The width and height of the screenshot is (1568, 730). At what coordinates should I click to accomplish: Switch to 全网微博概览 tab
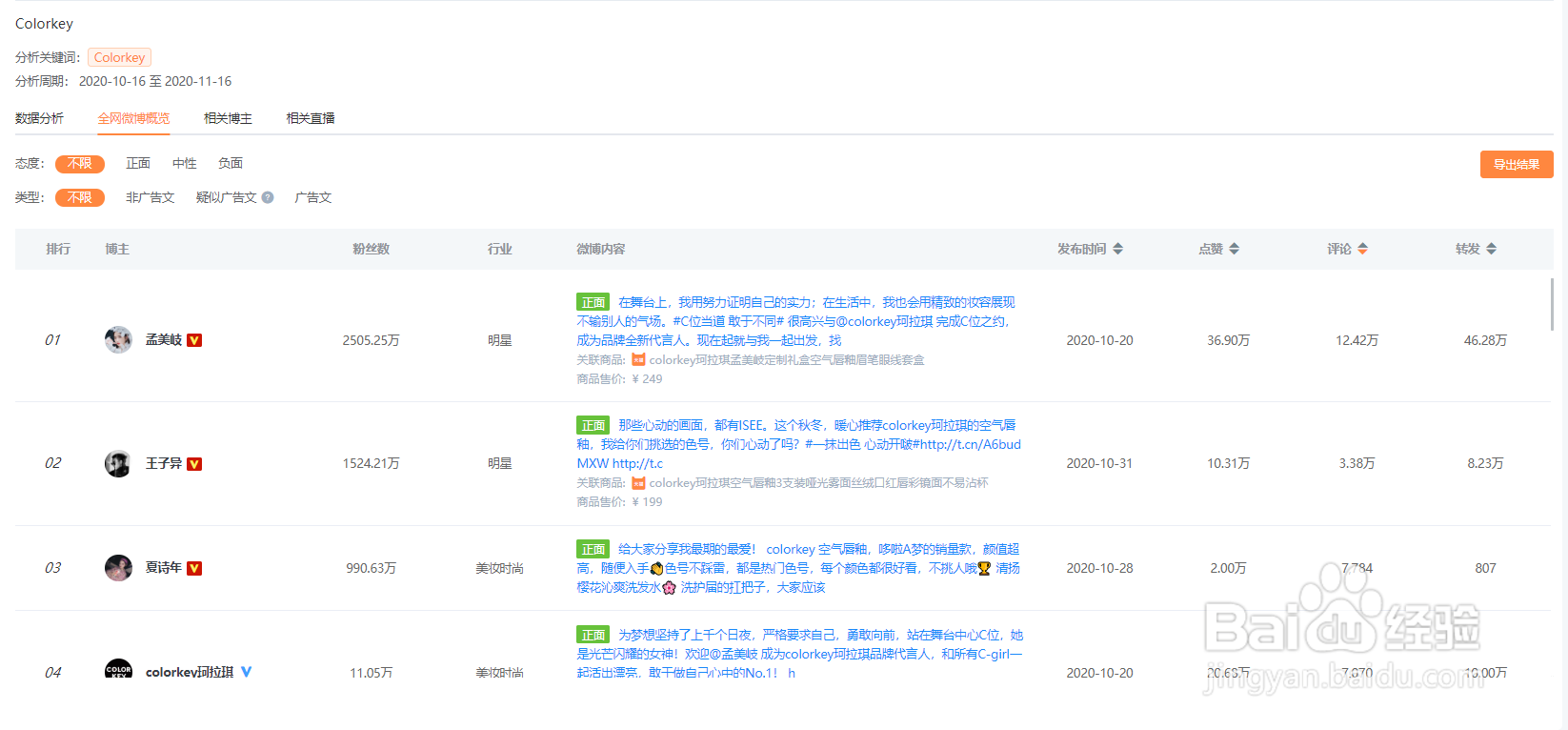point(133,118)
